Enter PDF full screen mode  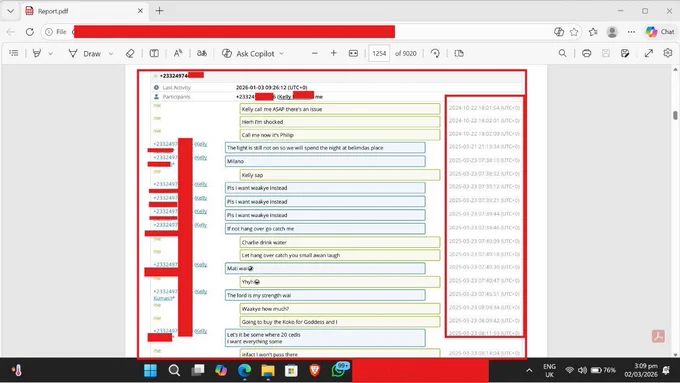point(649,53)
